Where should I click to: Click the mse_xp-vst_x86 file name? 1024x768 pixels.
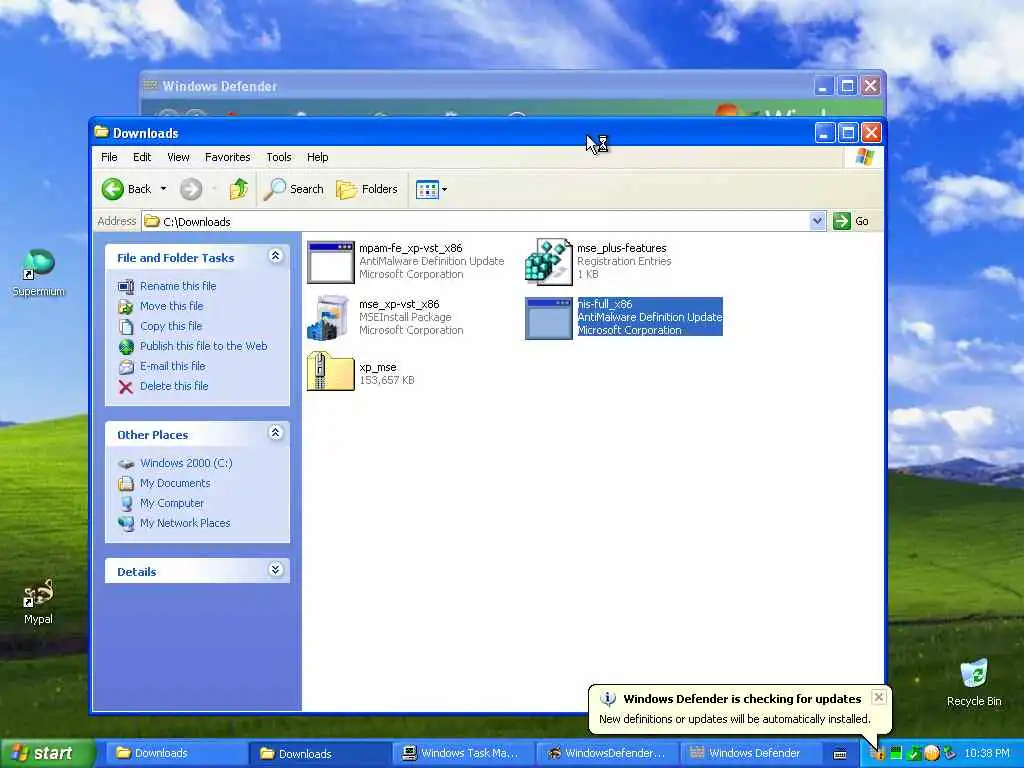pos(399,304)
